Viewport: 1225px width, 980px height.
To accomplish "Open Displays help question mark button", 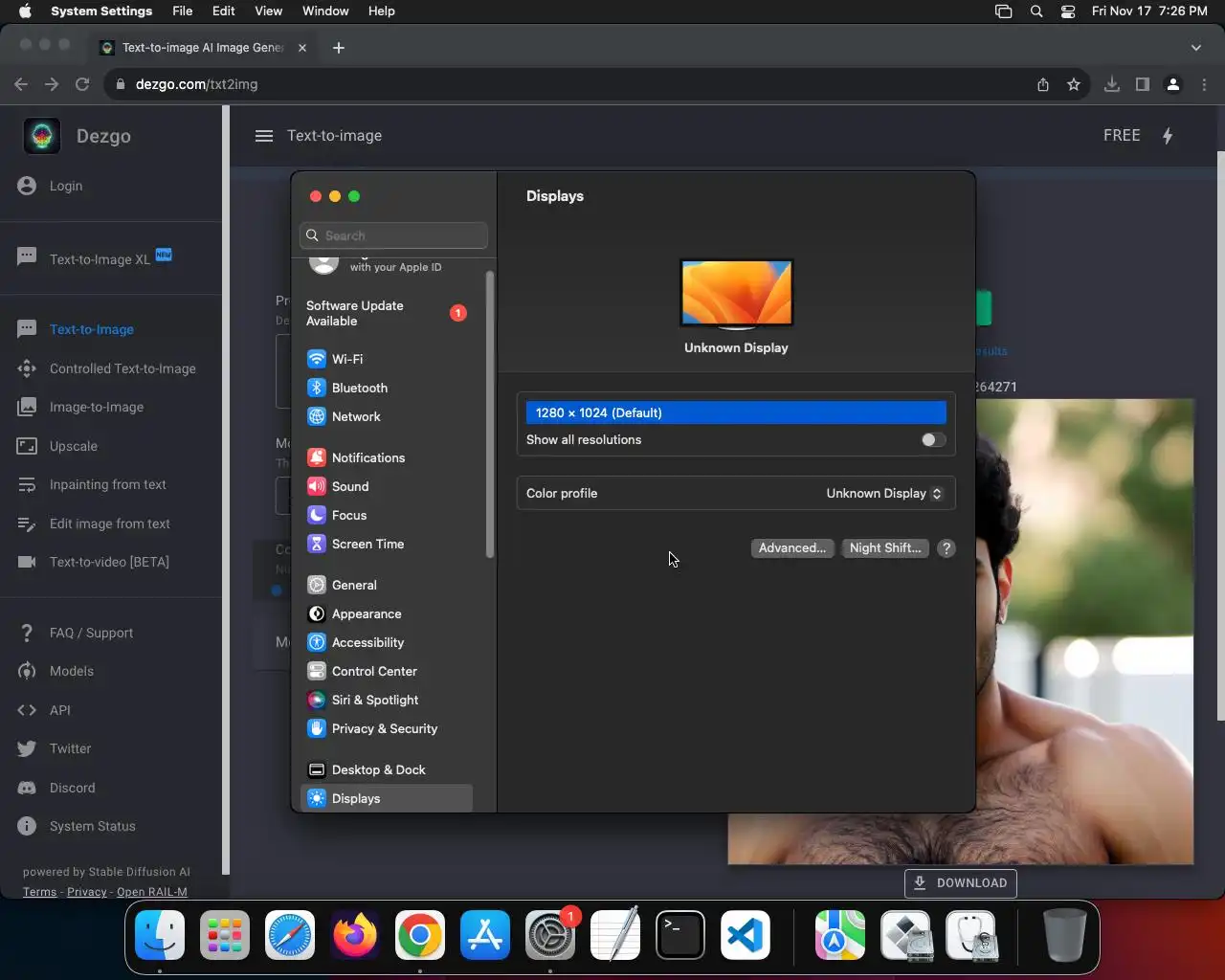I will (947, 548).
